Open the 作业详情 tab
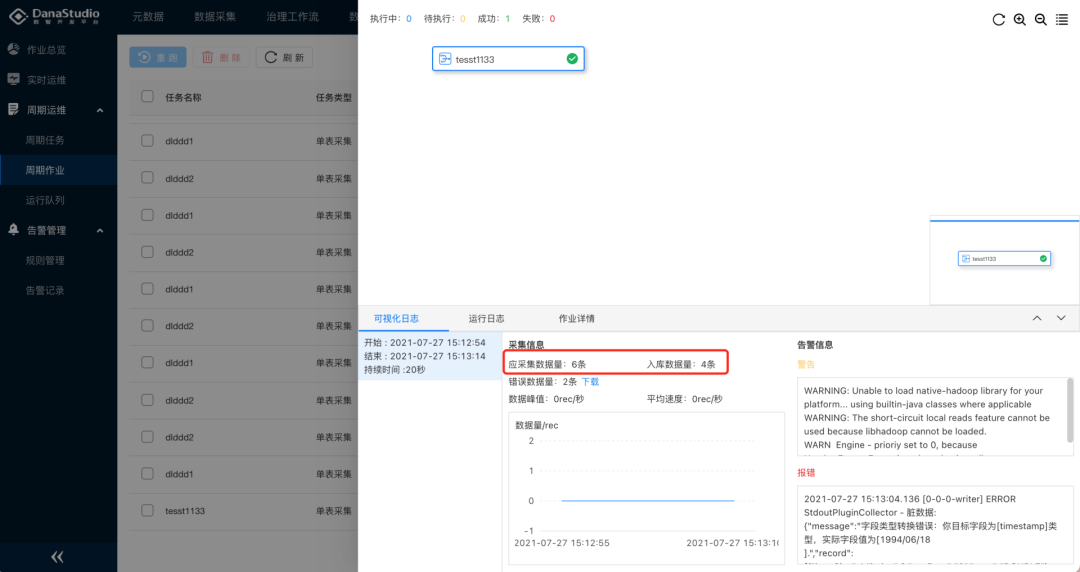This screenshot has width=1080, height=572. click(577, 318)
